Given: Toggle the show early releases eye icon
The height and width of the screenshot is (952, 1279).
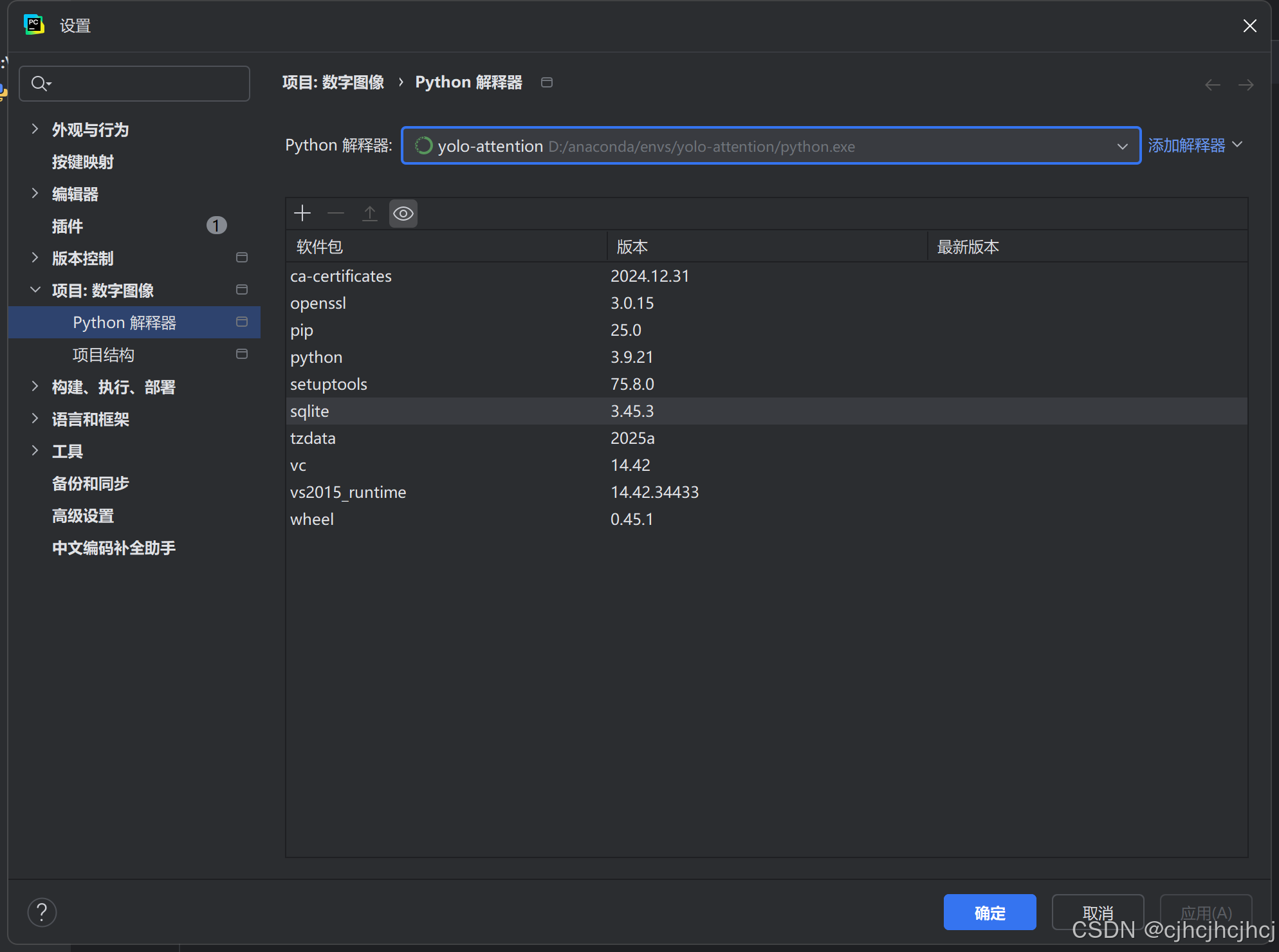Looking at the screenshot, I should point(403,214).
